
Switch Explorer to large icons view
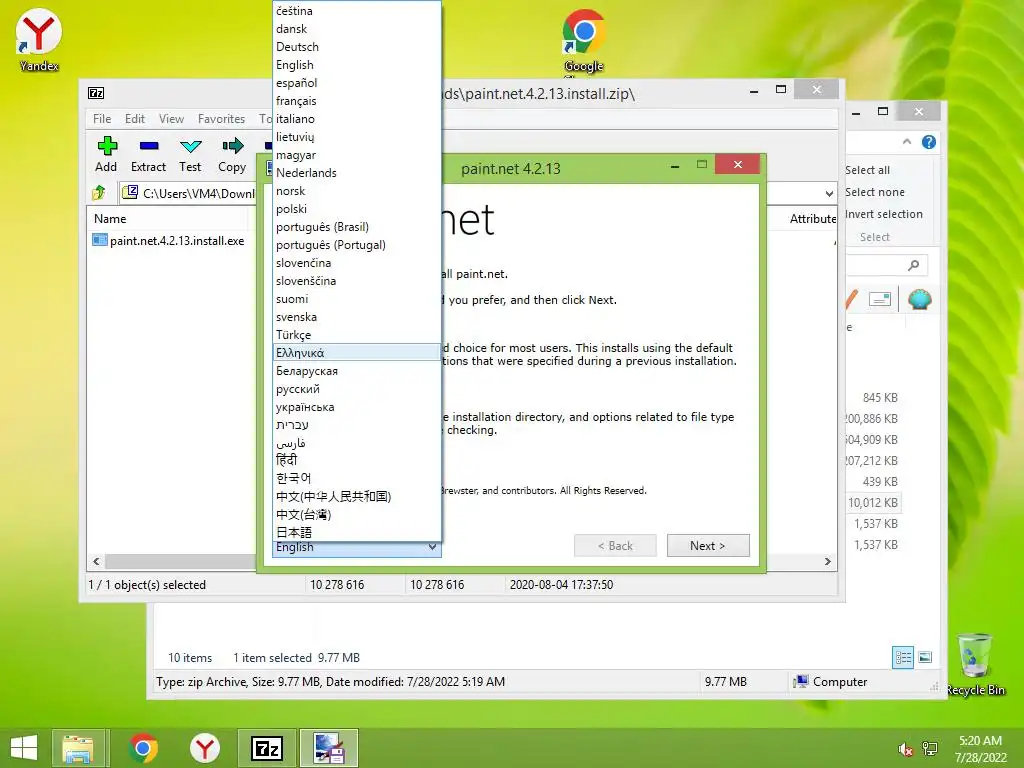(x=925, y=658)
